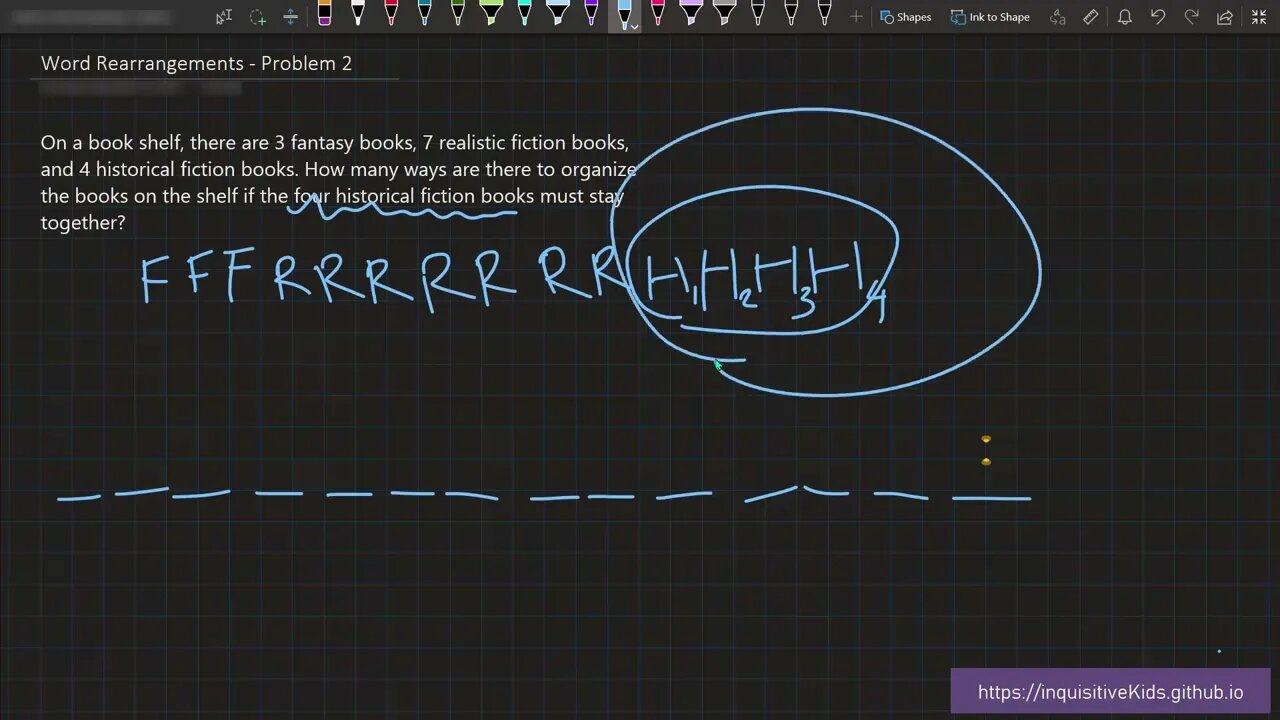Click the page title Word Rearrangements - Problem 2
The width and height of the screenshot is (1280, 720).
[196, 63]
